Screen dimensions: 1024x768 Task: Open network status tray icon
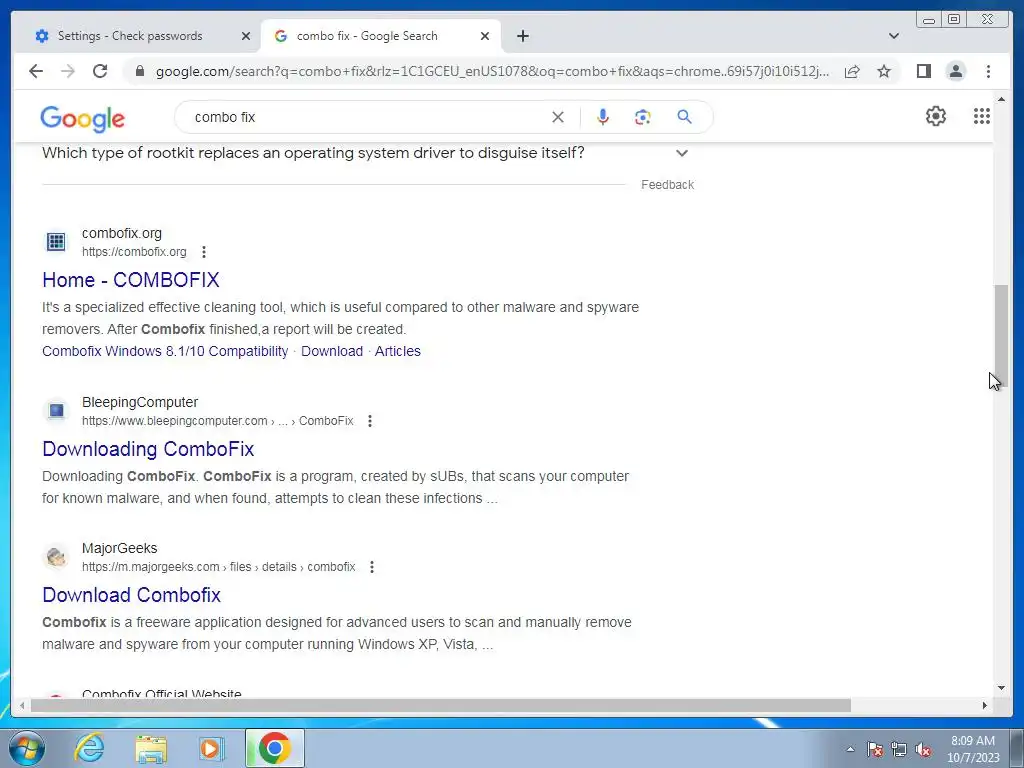(899, 749)
